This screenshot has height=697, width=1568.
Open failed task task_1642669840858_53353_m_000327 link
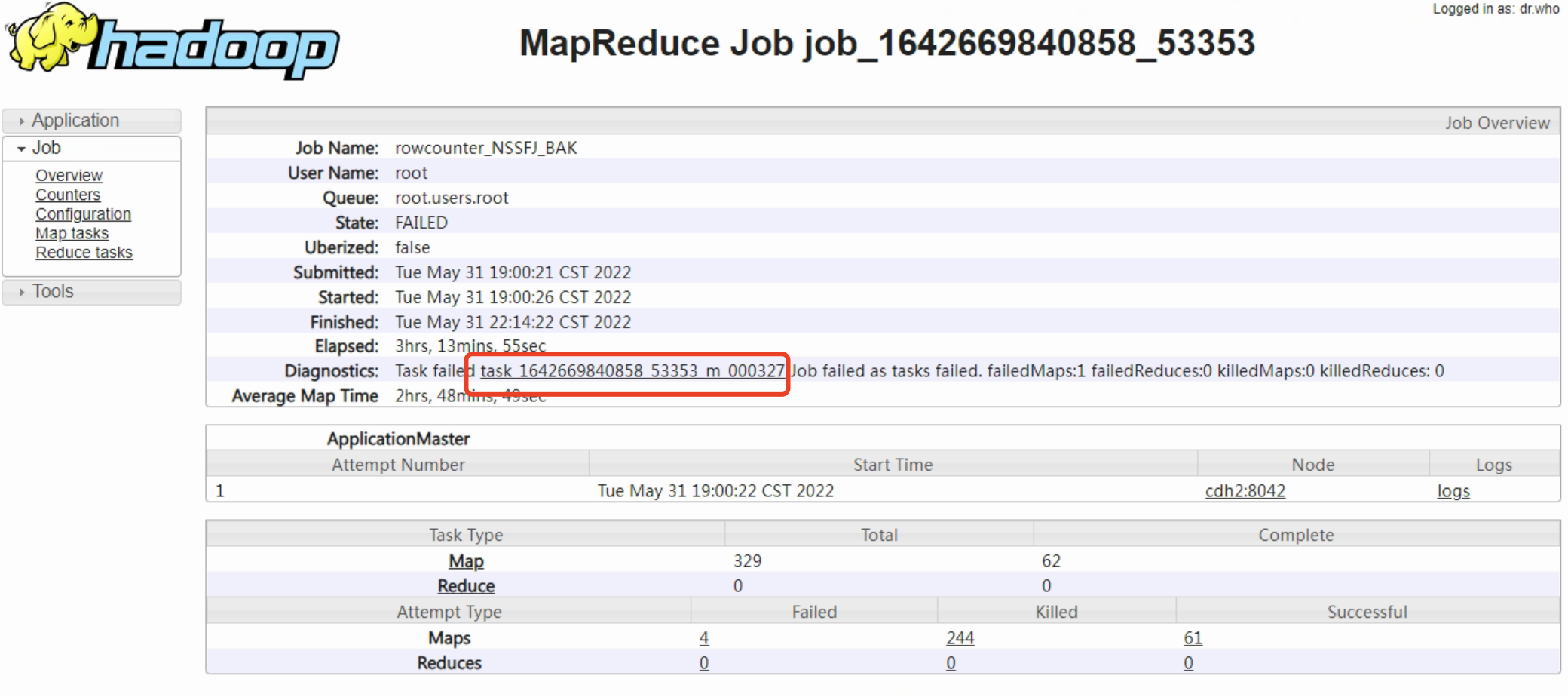coord(632,371)
